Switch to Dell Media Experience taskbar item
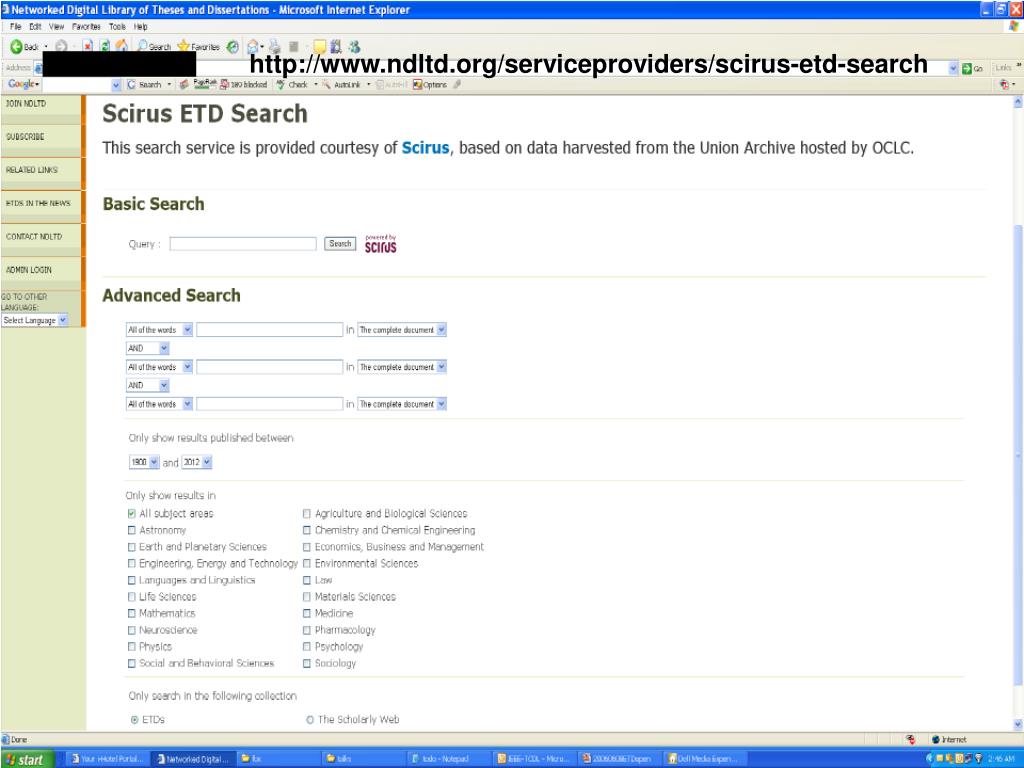Viewport: 1024px width, 768px height. pyautogui.click(x=703, y=759)
